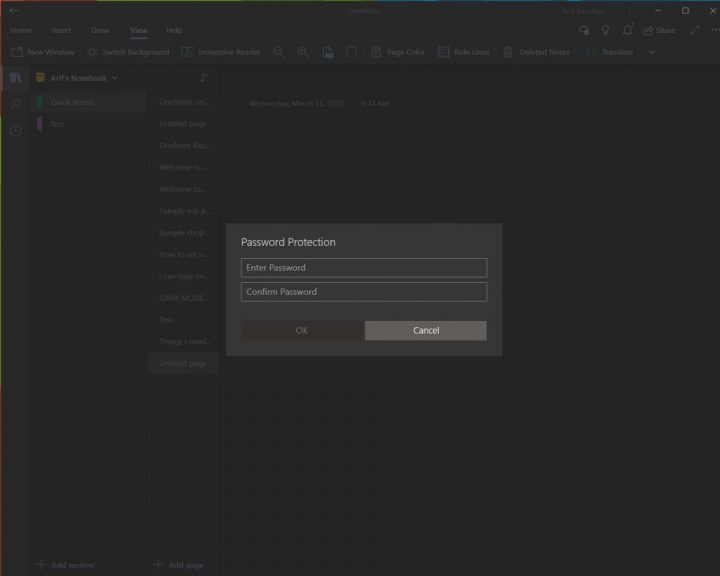Open the 'Things I need...' page

(x=184, y=341)
